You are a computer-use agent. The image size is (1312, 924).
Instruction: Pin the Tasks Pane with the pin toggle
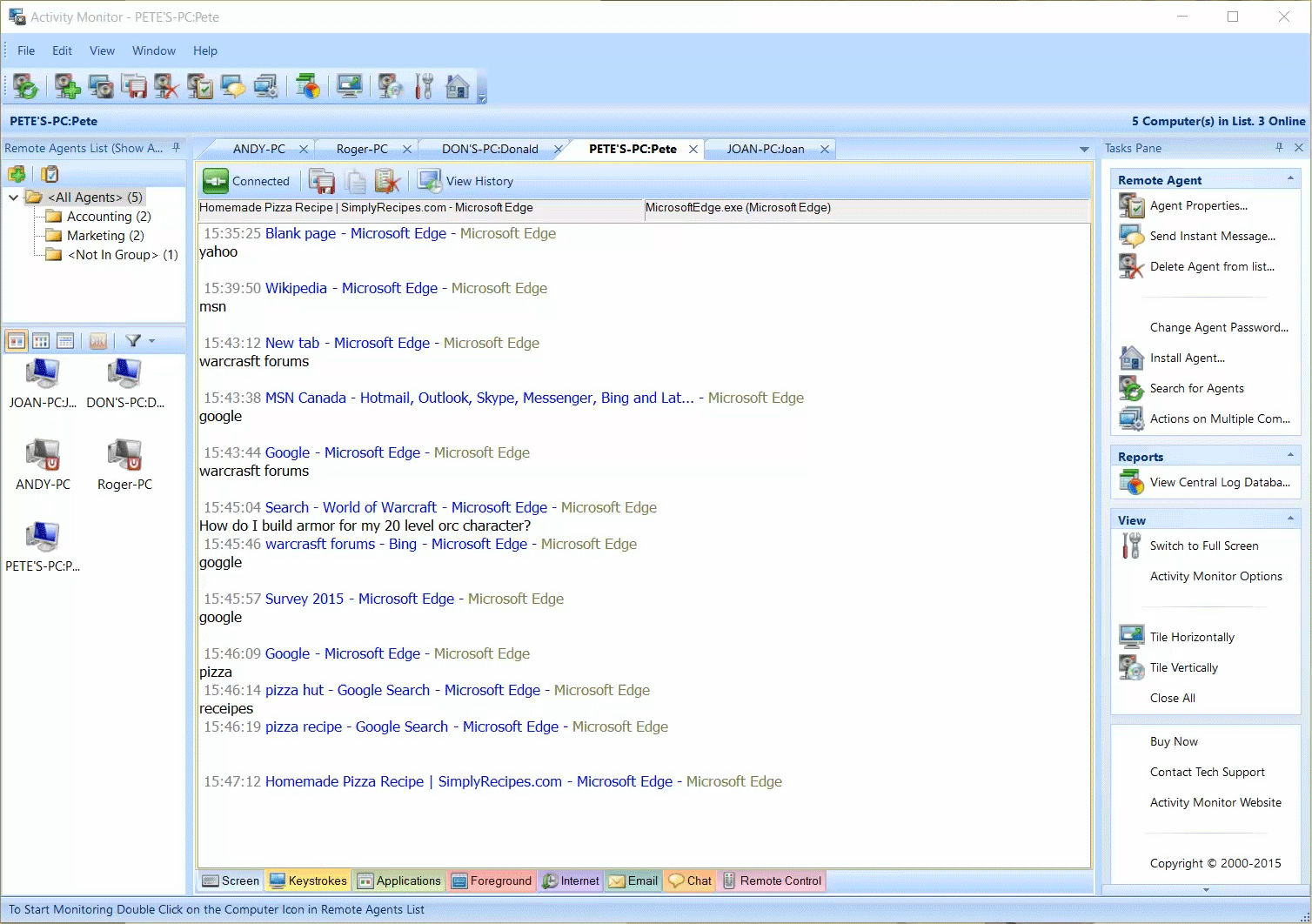point(1278,148)
